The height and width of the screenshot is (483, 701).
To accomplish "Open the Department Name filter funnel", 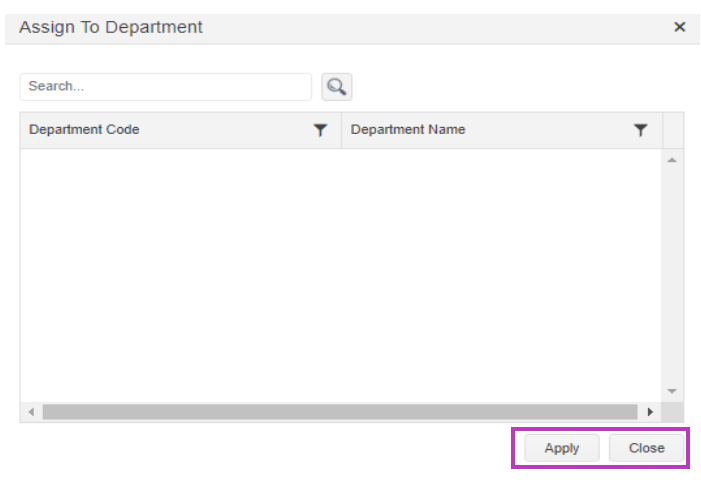I will pyautogui.click(x=641, y=130).
